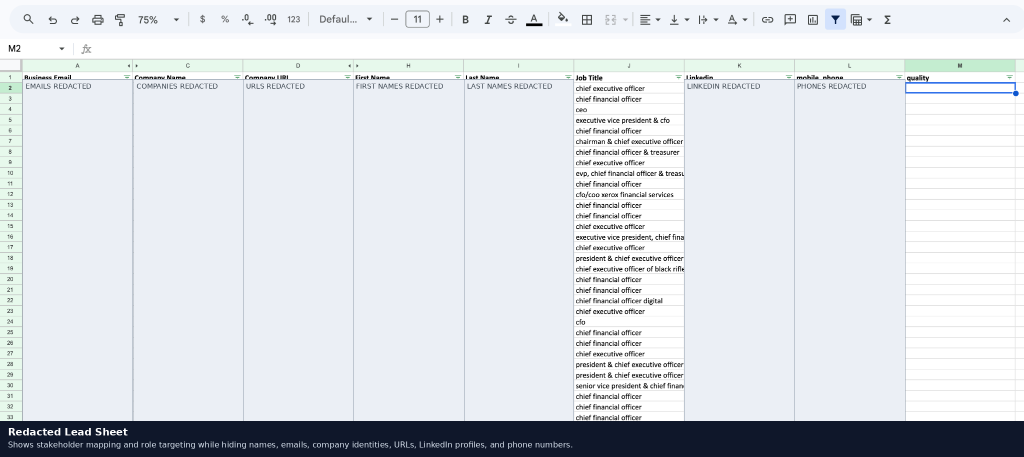The image size is (1024, 457).
Task: Increase font size with plus
Action: (440, 20)
